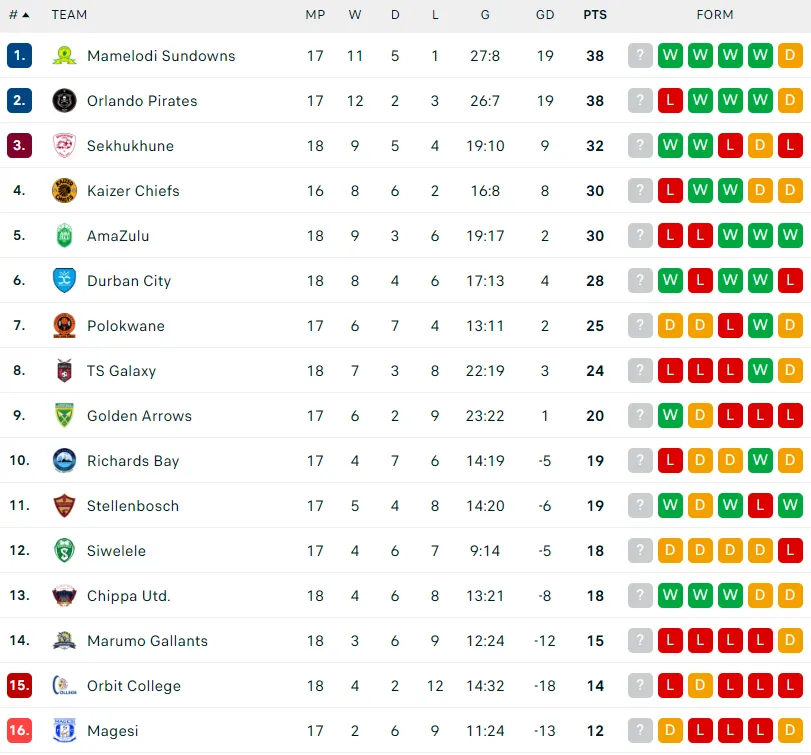Click the Orlando Pirates club logo
This screenshot has height=755, width=811.
(x=64, y=101)
